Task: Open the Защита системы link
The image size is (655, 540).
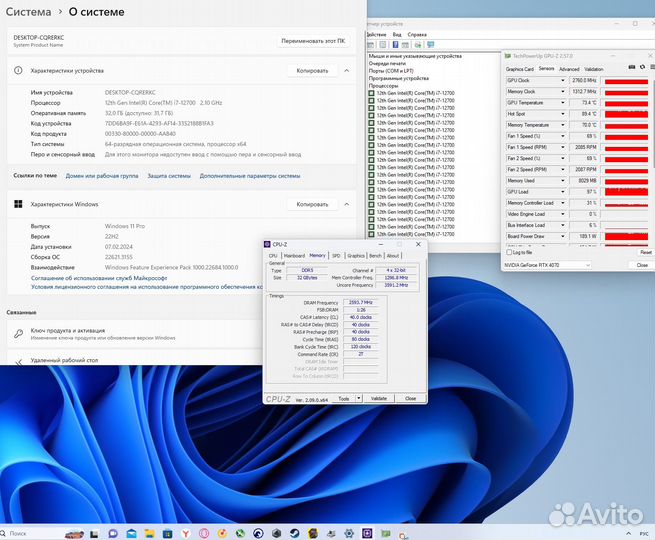Action: pos(169,176)
